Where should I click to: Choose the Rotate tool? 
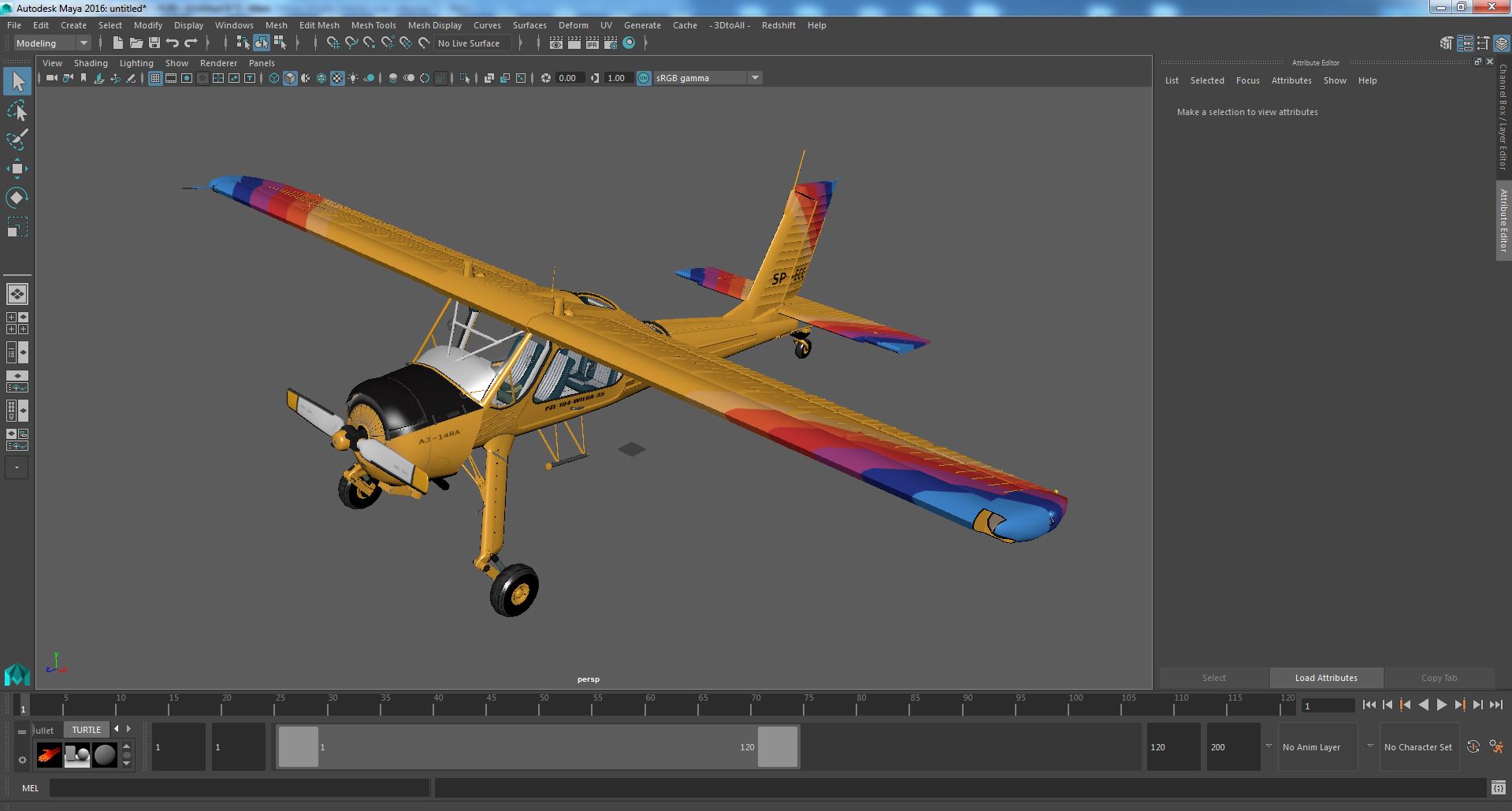[x=17, y=197]
